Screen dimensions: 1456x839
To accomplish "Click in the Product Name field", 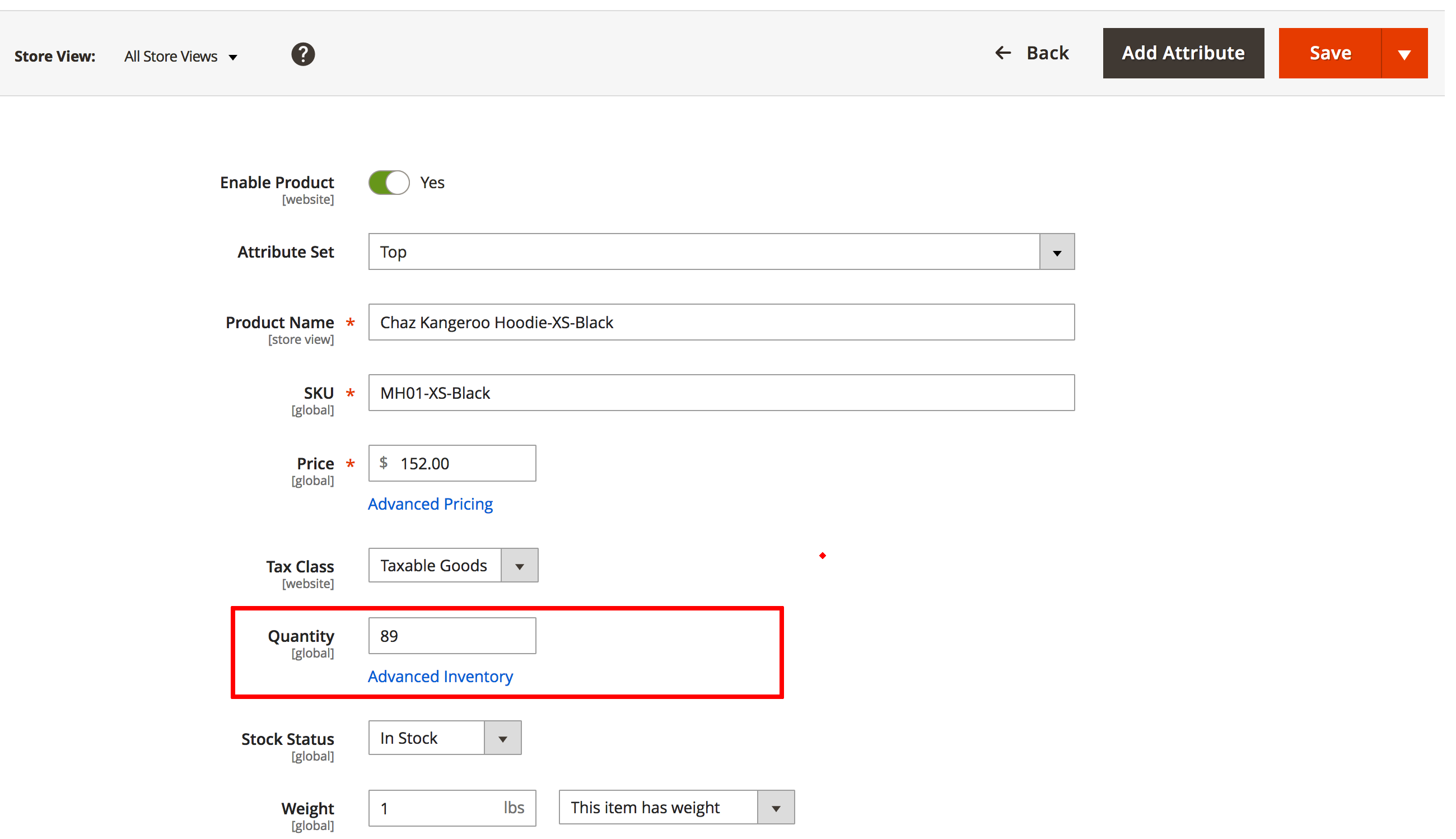I will [x=721, y=322].
